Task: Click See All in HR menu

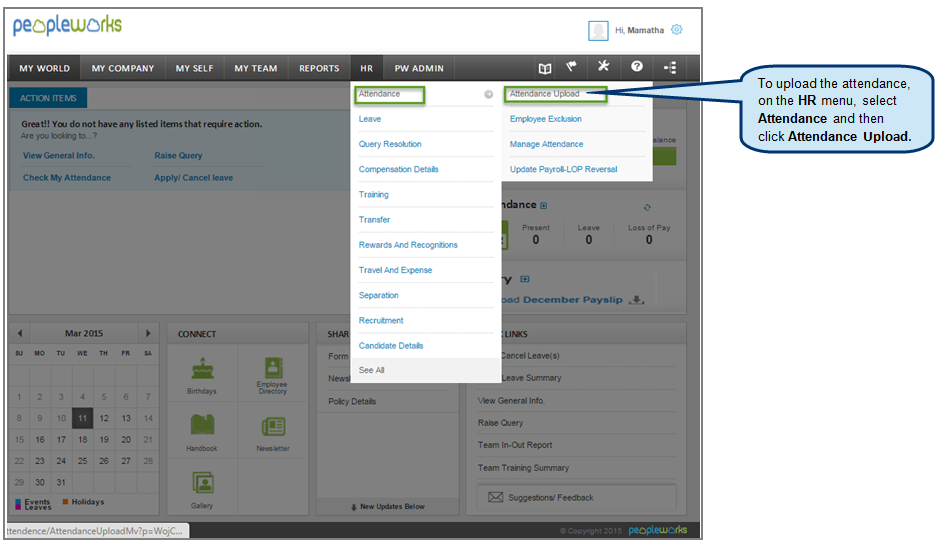Action: click(372, 370)
